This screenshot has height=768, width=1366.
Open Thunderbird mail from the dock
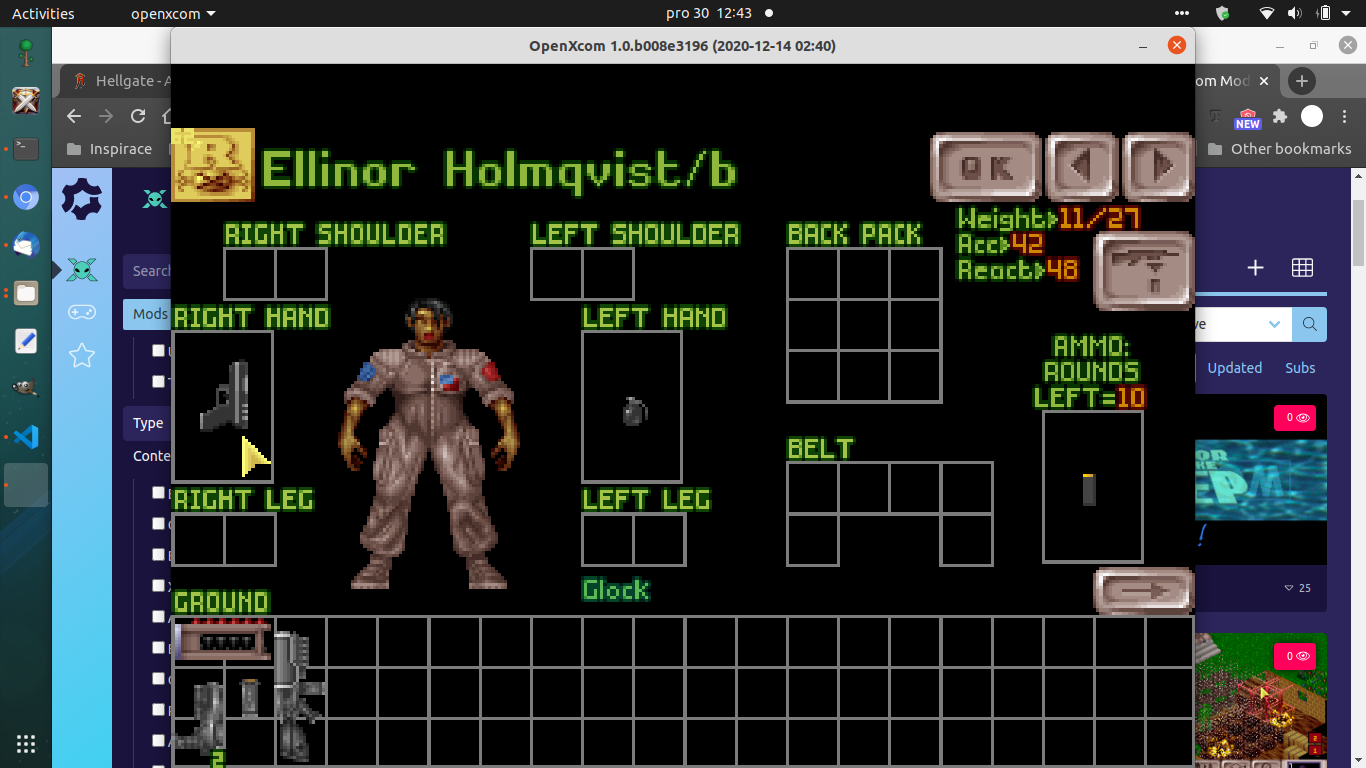(x=26, y=246)
